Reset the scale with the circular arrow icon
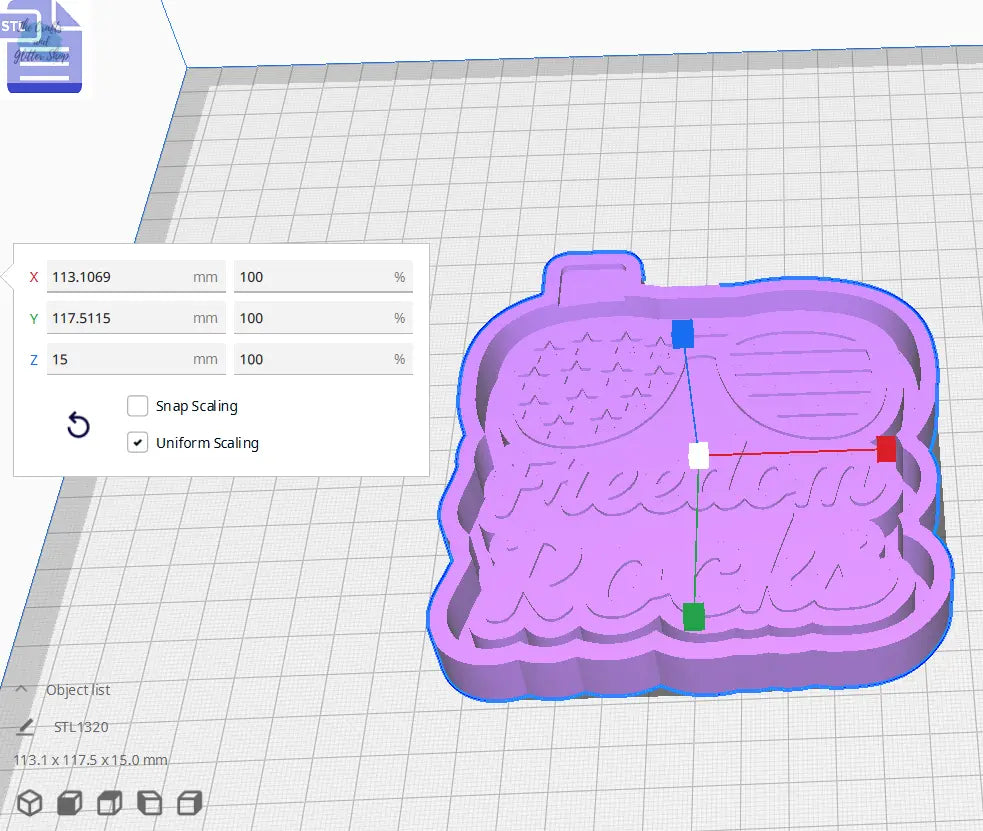983x831 pixels. [78, 425]
